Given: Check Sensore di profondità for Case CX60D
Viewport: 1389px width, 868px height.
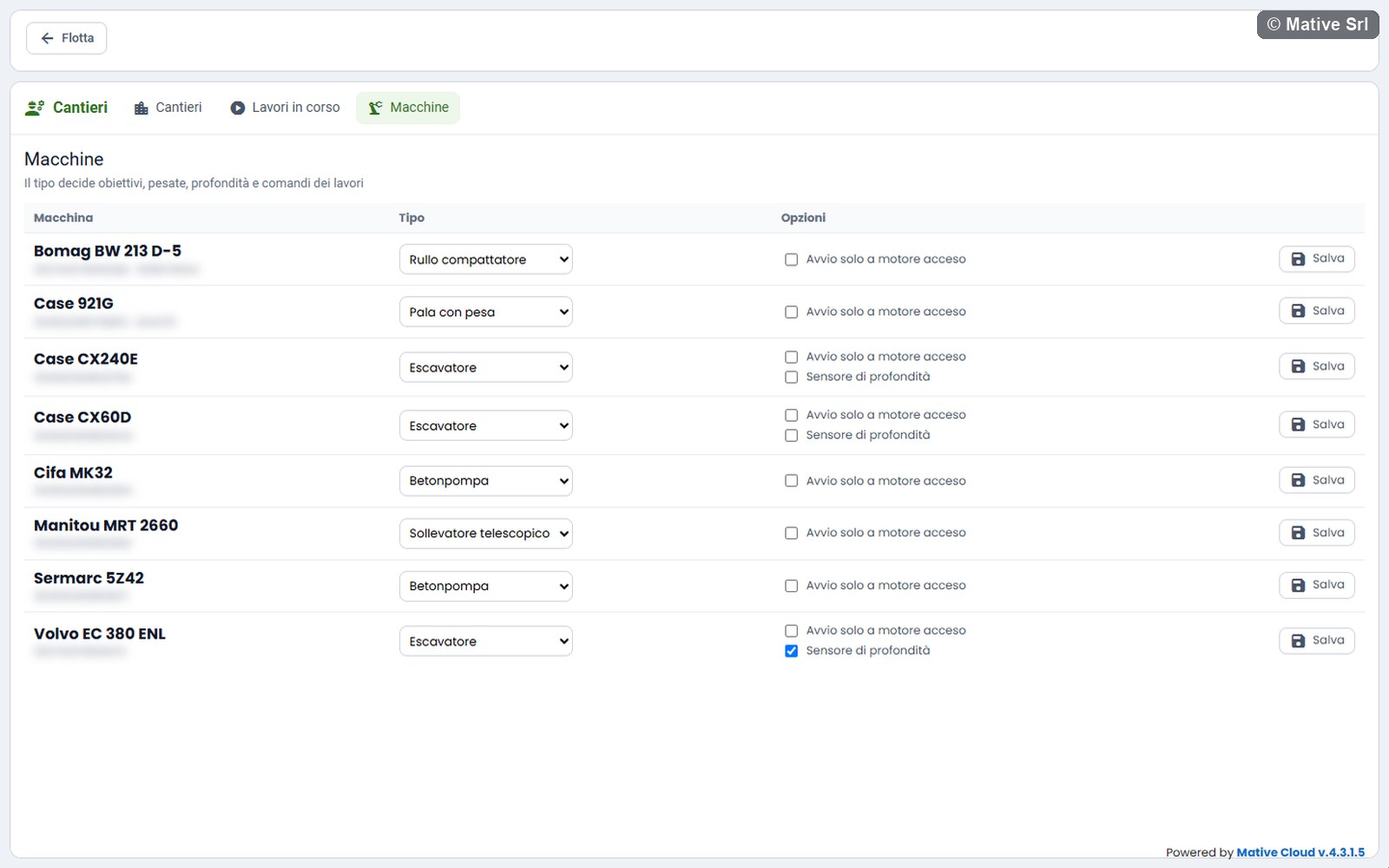Looking at the screenshot, I should click(791, 435).
